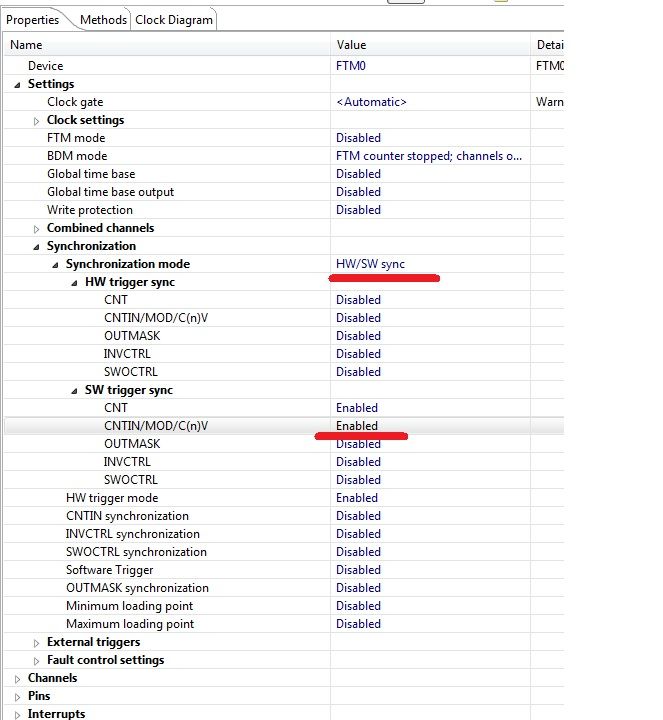Click SW trigger sync CNT Enabled value

357,408
